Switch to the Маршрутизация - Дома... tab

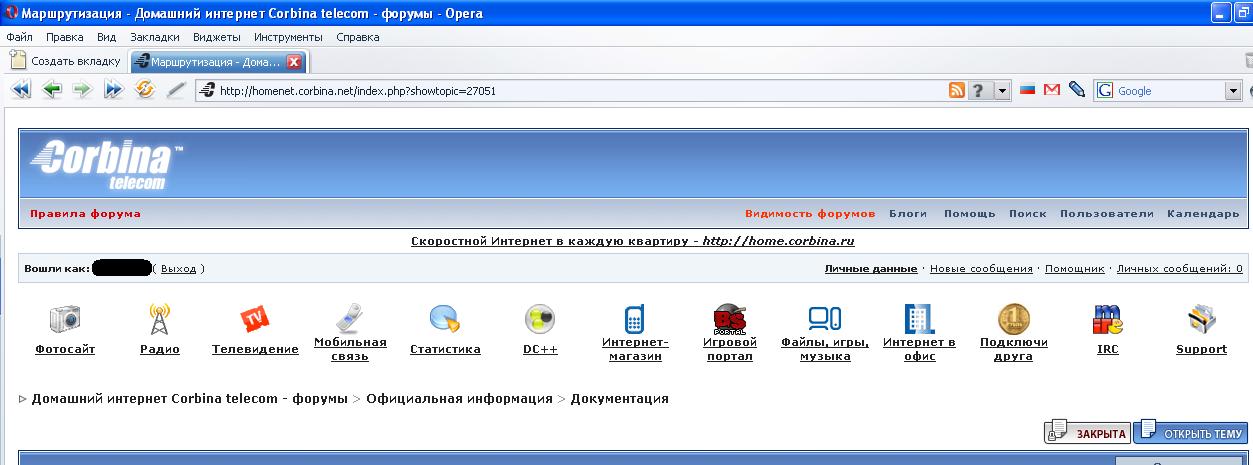tap(218, 61)
